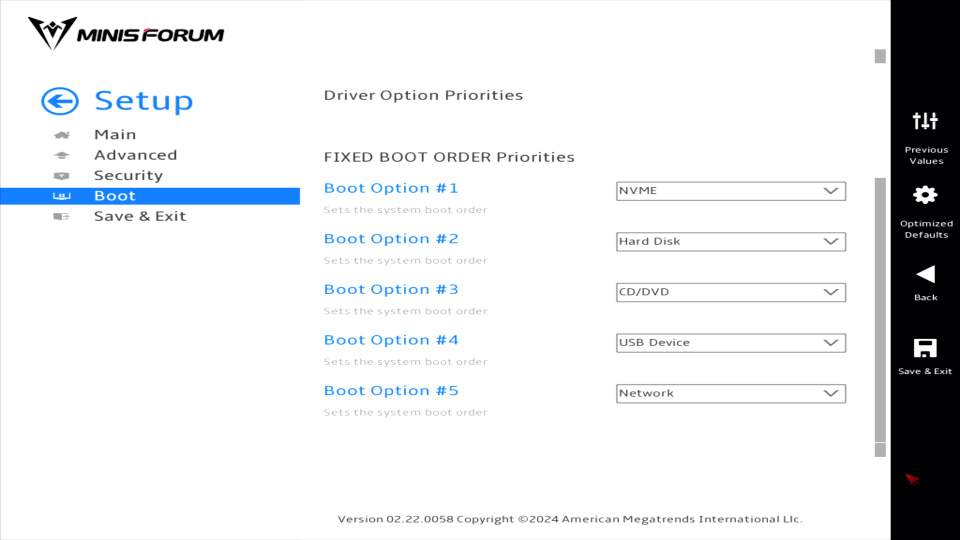
Task: Click the Optimized Defaults gear icon
Action: coord(925,195)
